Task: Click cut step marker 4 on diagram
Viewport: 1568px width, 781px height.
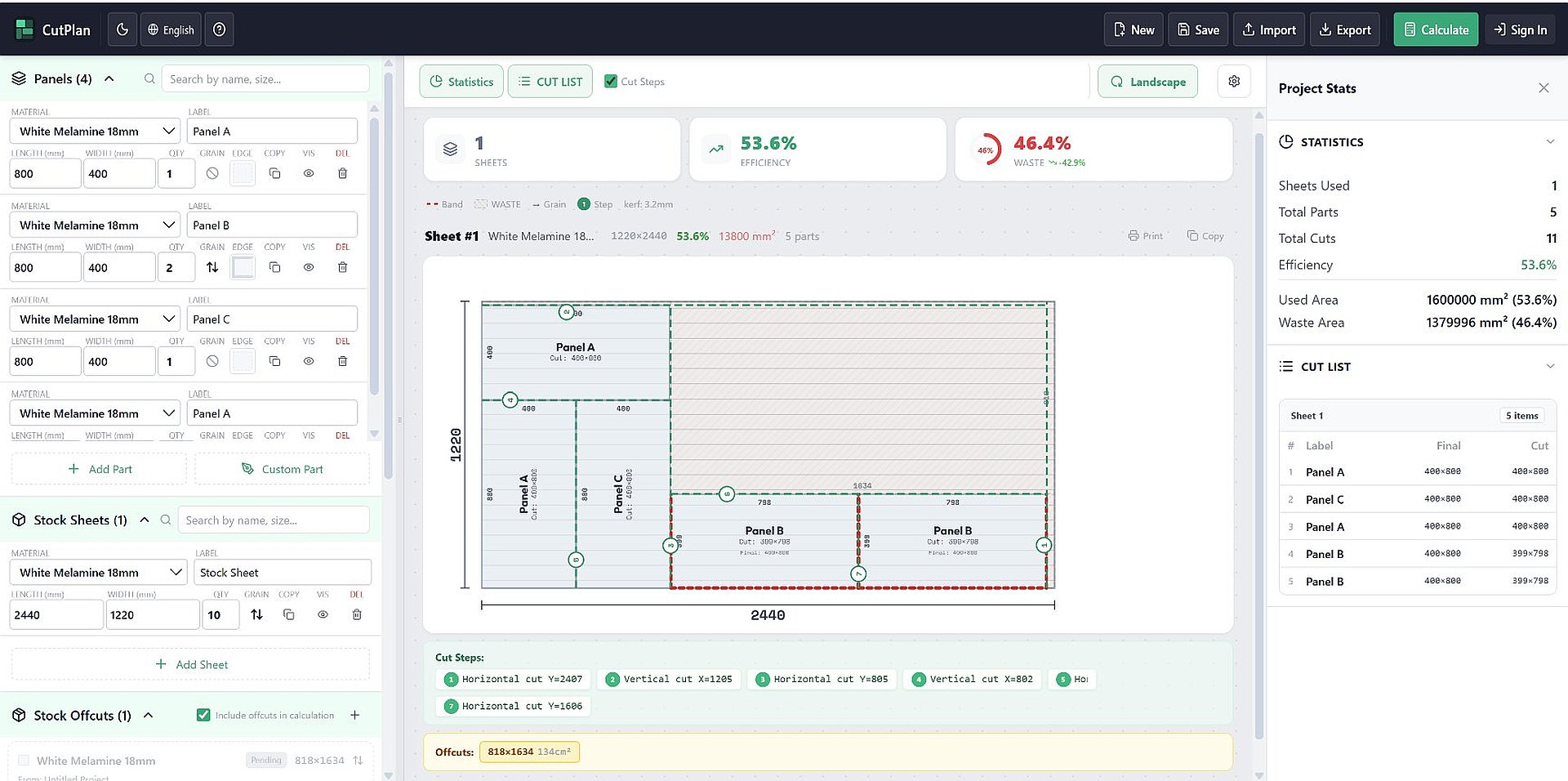Action: (510, 399)
